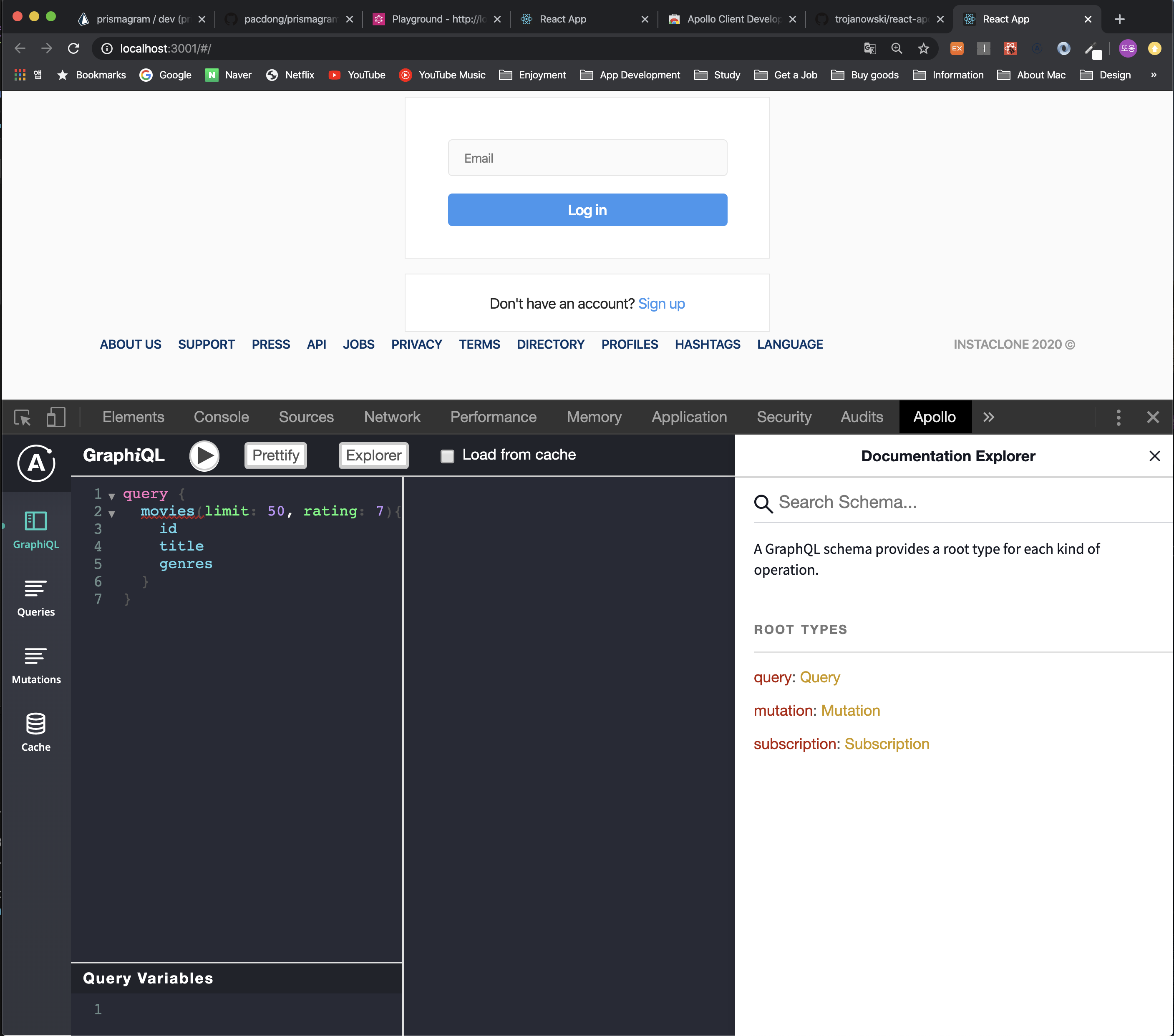Image resolution: width=1174 pixels, height=1036 pixels.
Task: Open the Netflix bookmark
Action: coord(290,75)
